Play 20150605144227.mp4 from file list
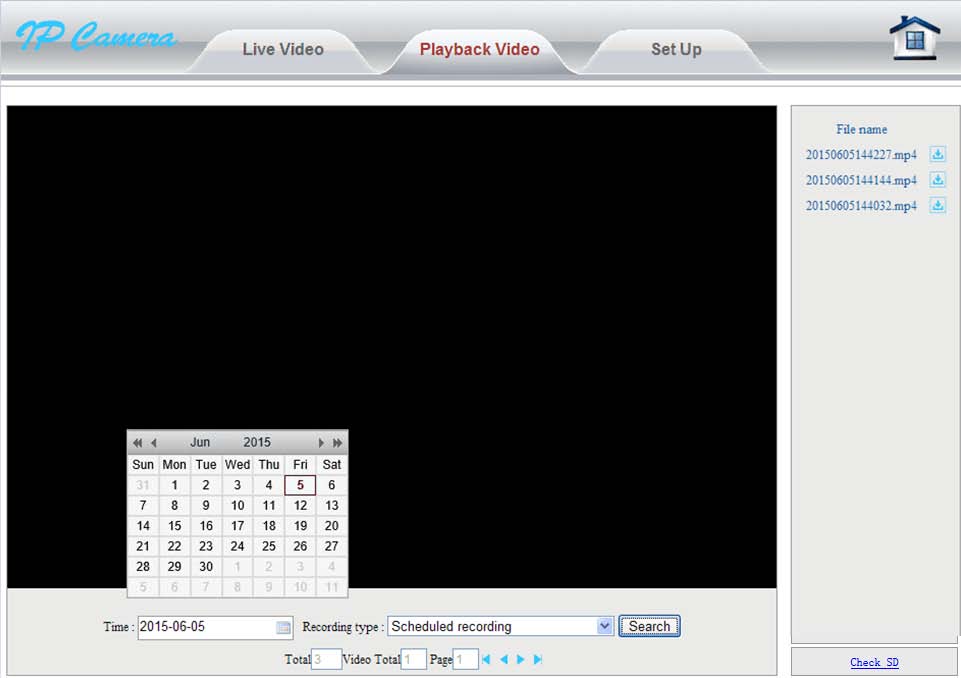This screenshot has height=678, width=961. click(861, 154)
